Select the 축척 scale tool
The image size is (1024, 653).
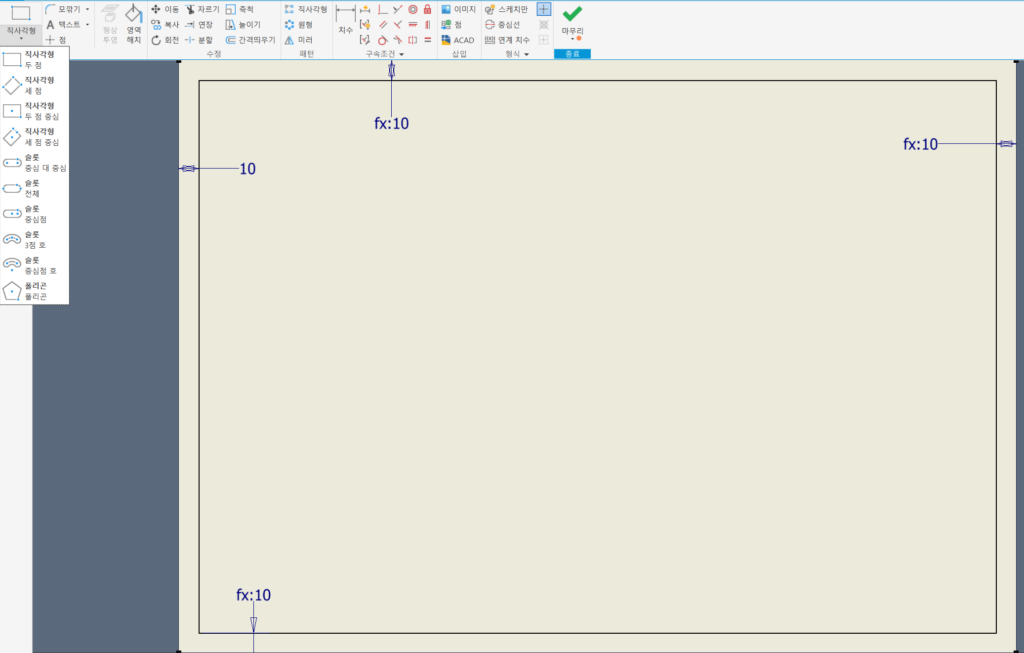pyautogui.click(x=240, y=9)
